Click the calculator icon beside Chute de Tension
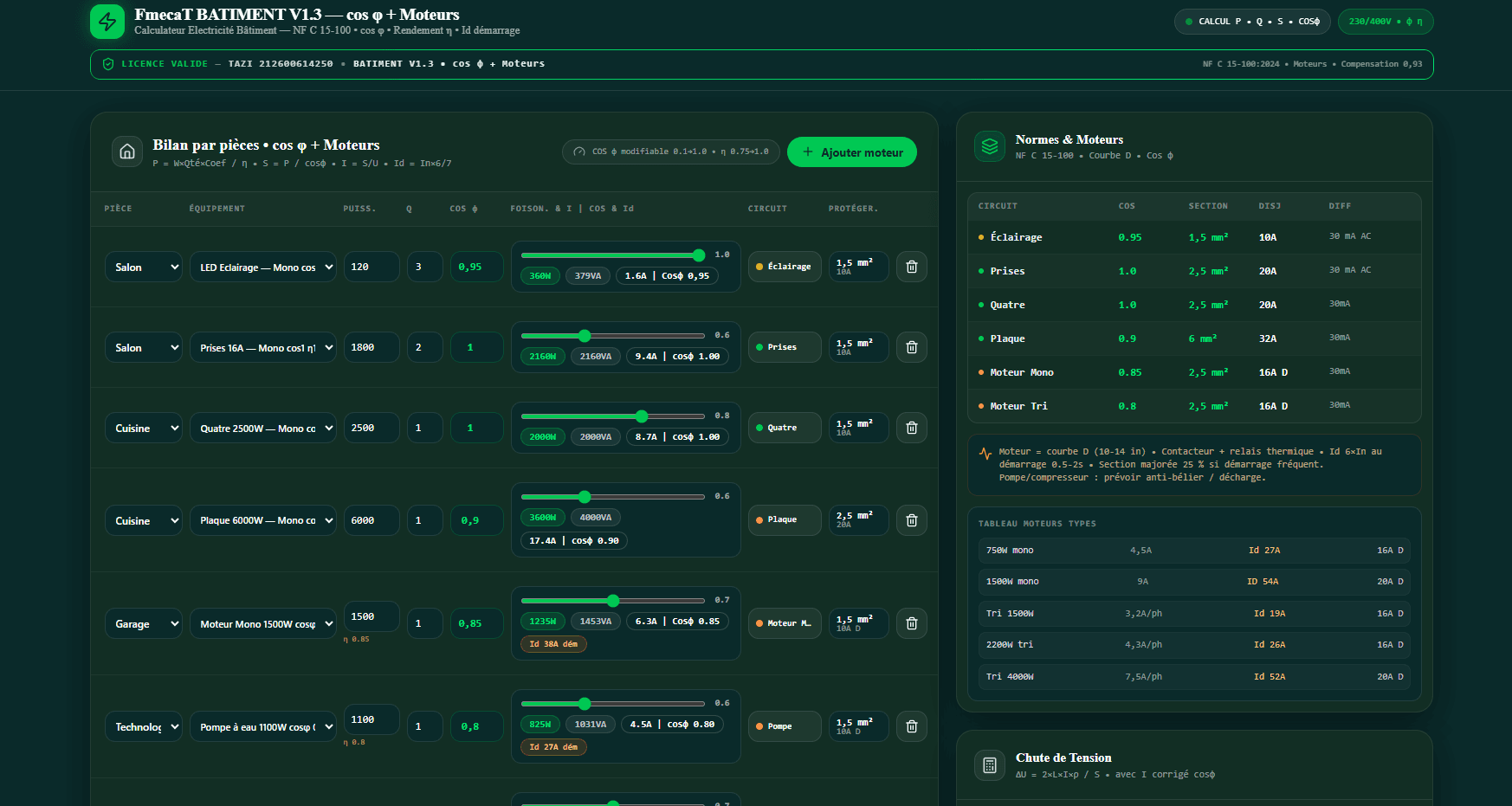The width and height of the screenshot is (1512, 806). pyautogui.click(x=990, y=765)
